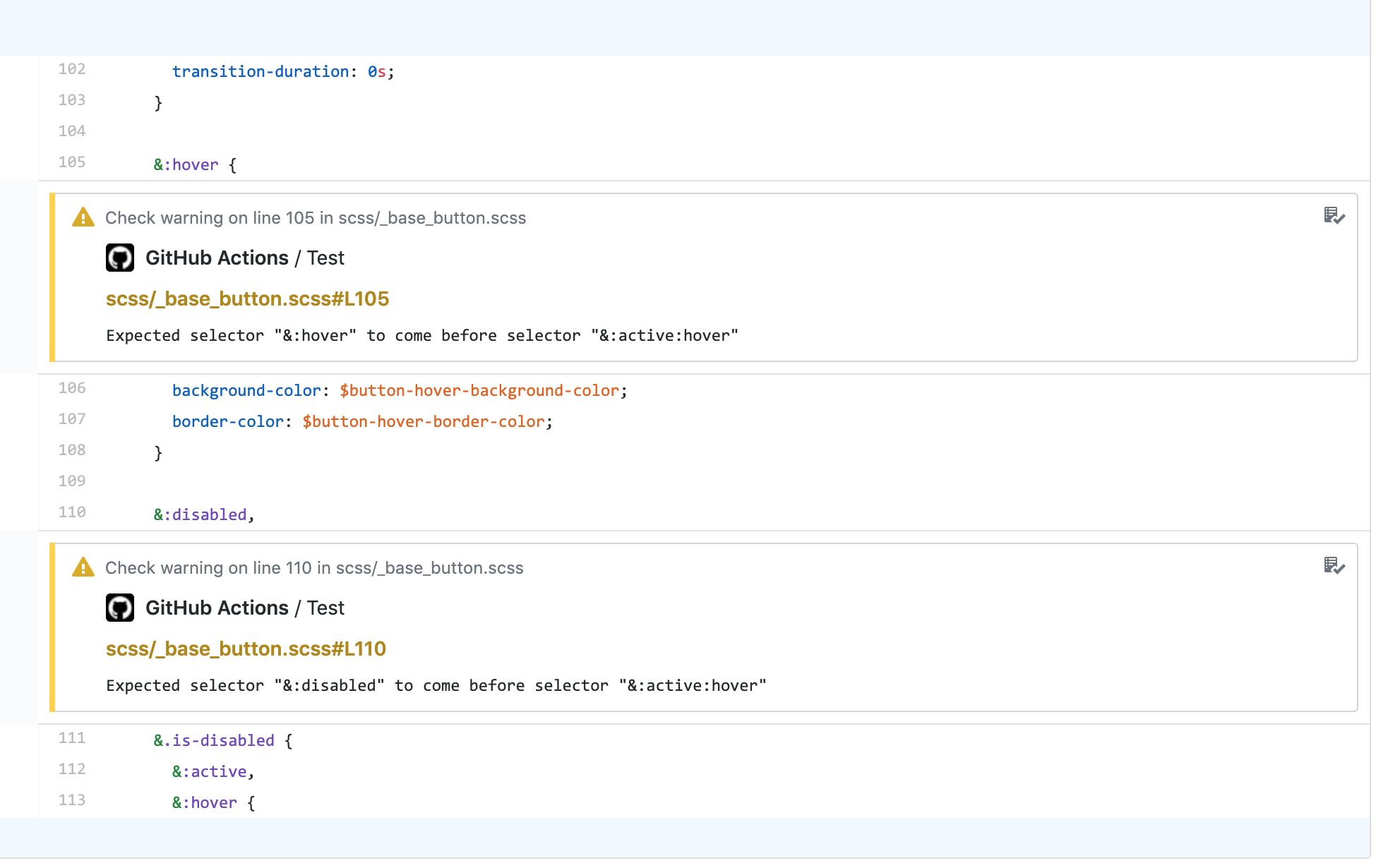Select line number 103

(72, 100)
